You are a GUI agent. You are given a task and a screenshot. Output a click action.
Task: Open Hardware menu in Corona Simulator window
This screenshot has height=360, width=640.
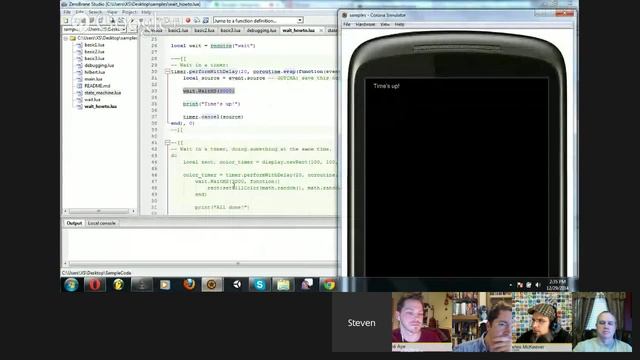(365, 24)
